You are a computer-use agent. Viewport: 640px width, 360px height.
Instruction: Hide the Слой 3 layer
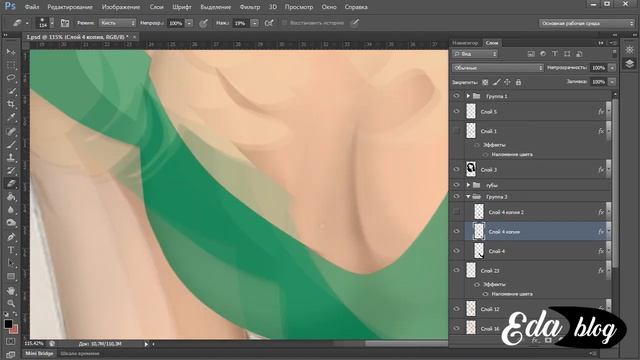pyautogui.click(x=456, y=169)
